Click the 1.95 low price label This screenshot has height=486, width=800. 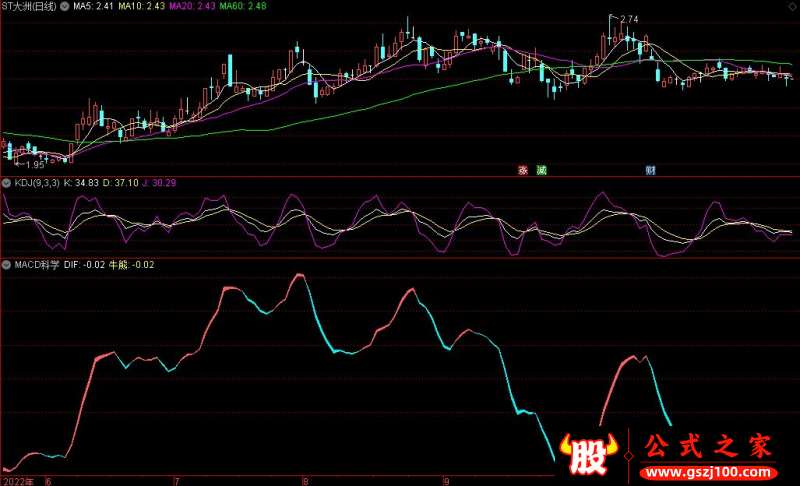click(x=34, y=164)
